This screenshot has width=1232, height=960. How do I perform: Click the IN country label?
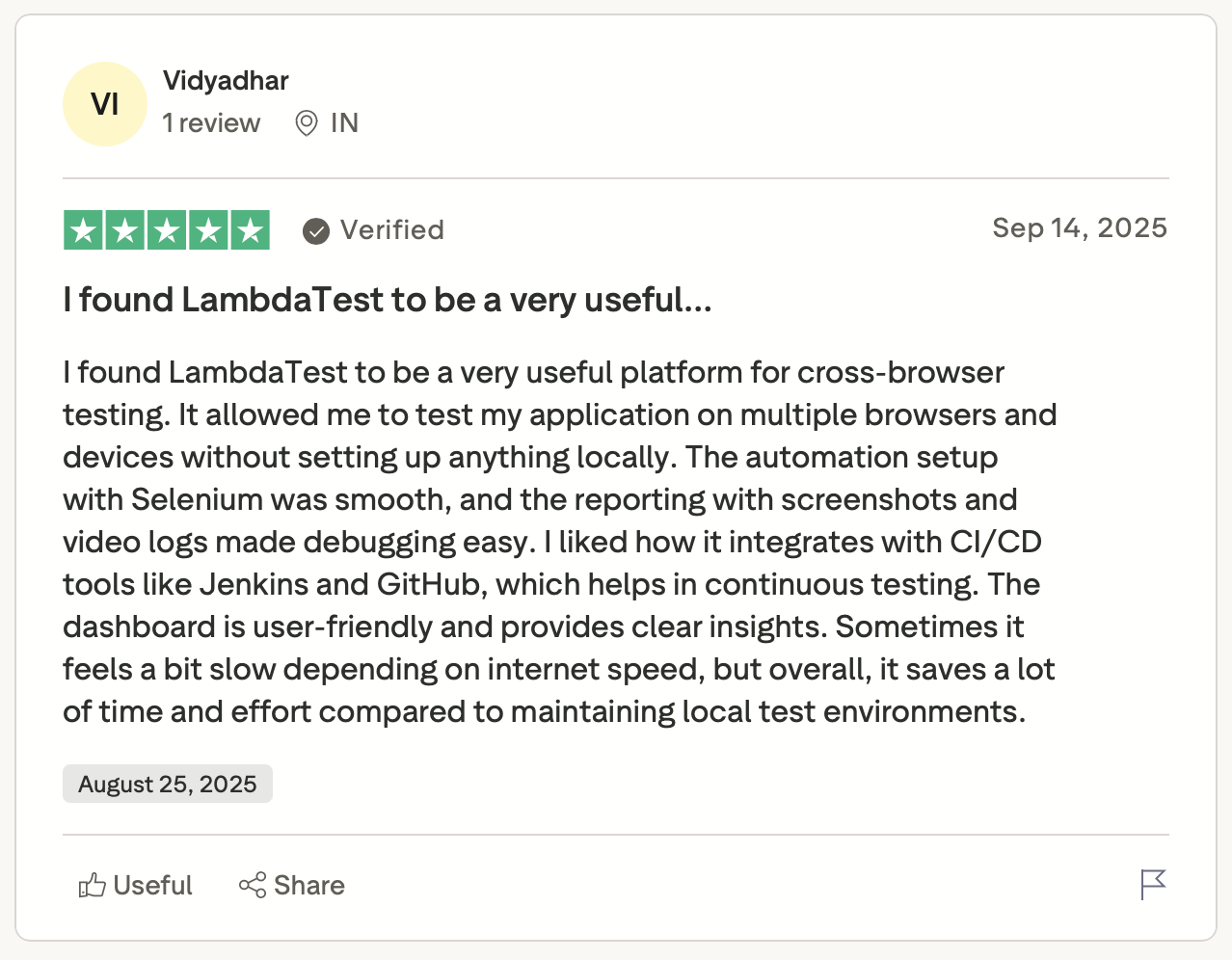(x=344, y=123)
